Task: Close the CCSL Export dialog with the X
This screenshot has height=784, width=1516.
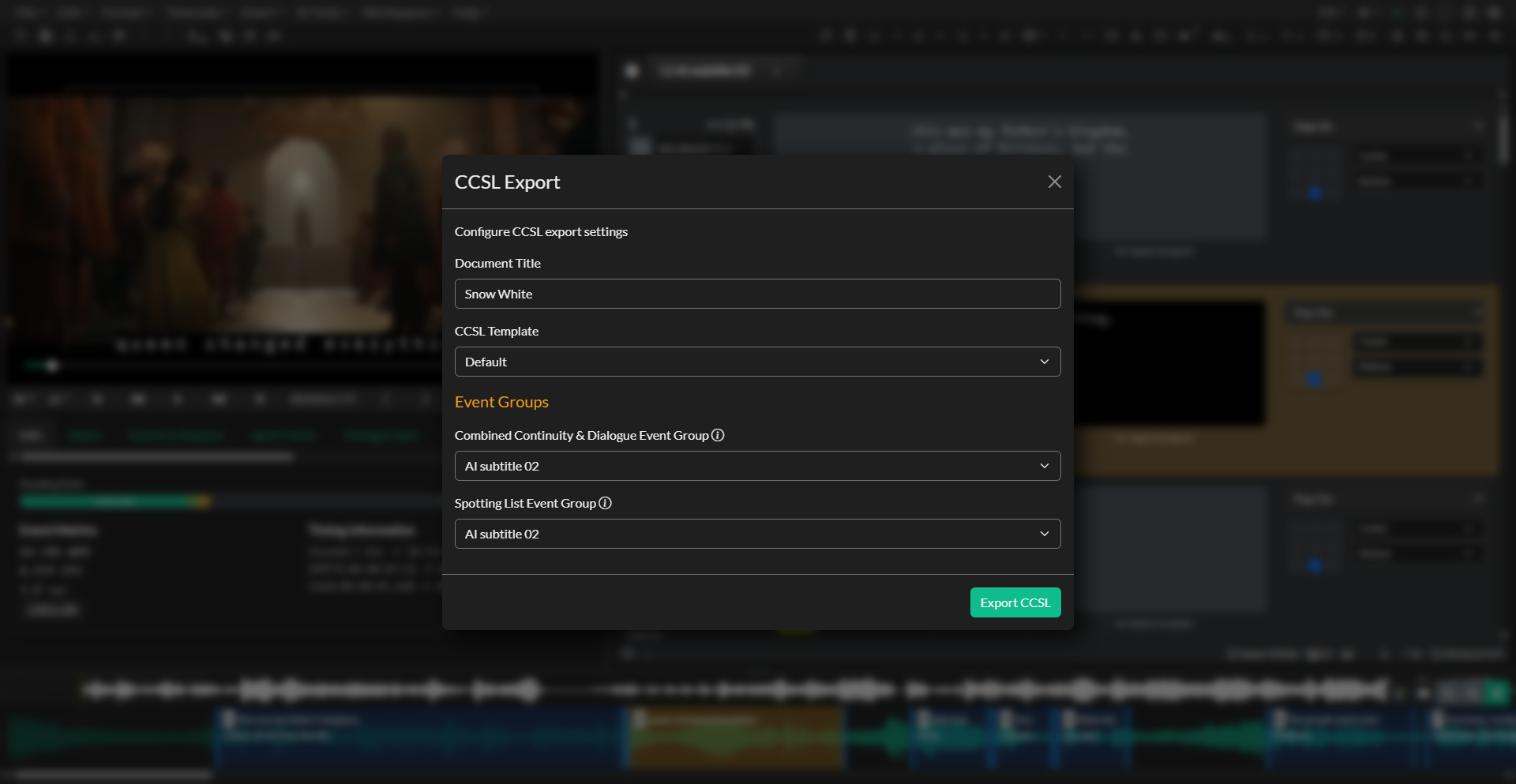Action: tap(1055, 182)
